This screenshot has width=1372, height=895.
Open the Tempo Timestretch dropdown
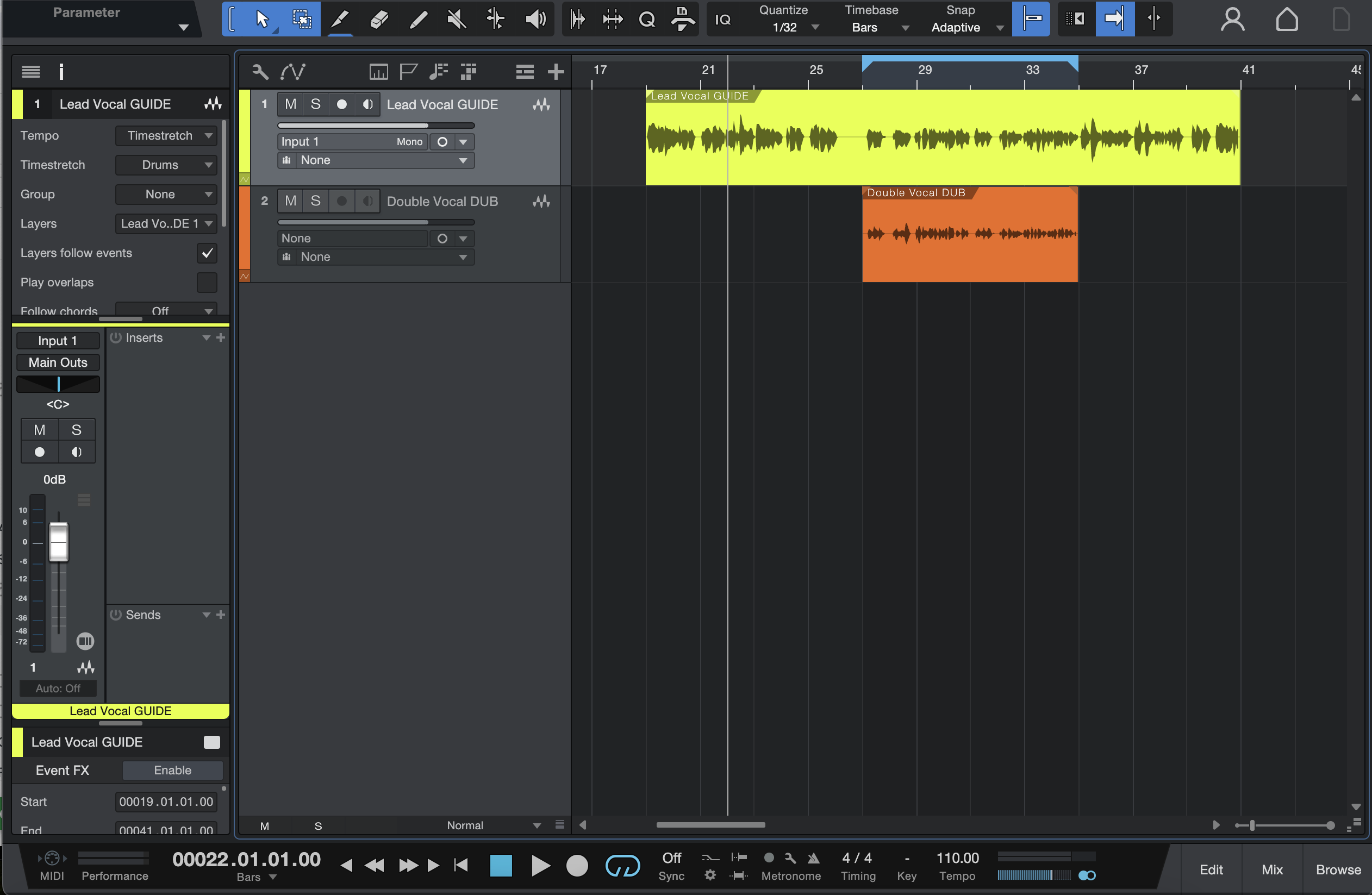pos(166,135)
